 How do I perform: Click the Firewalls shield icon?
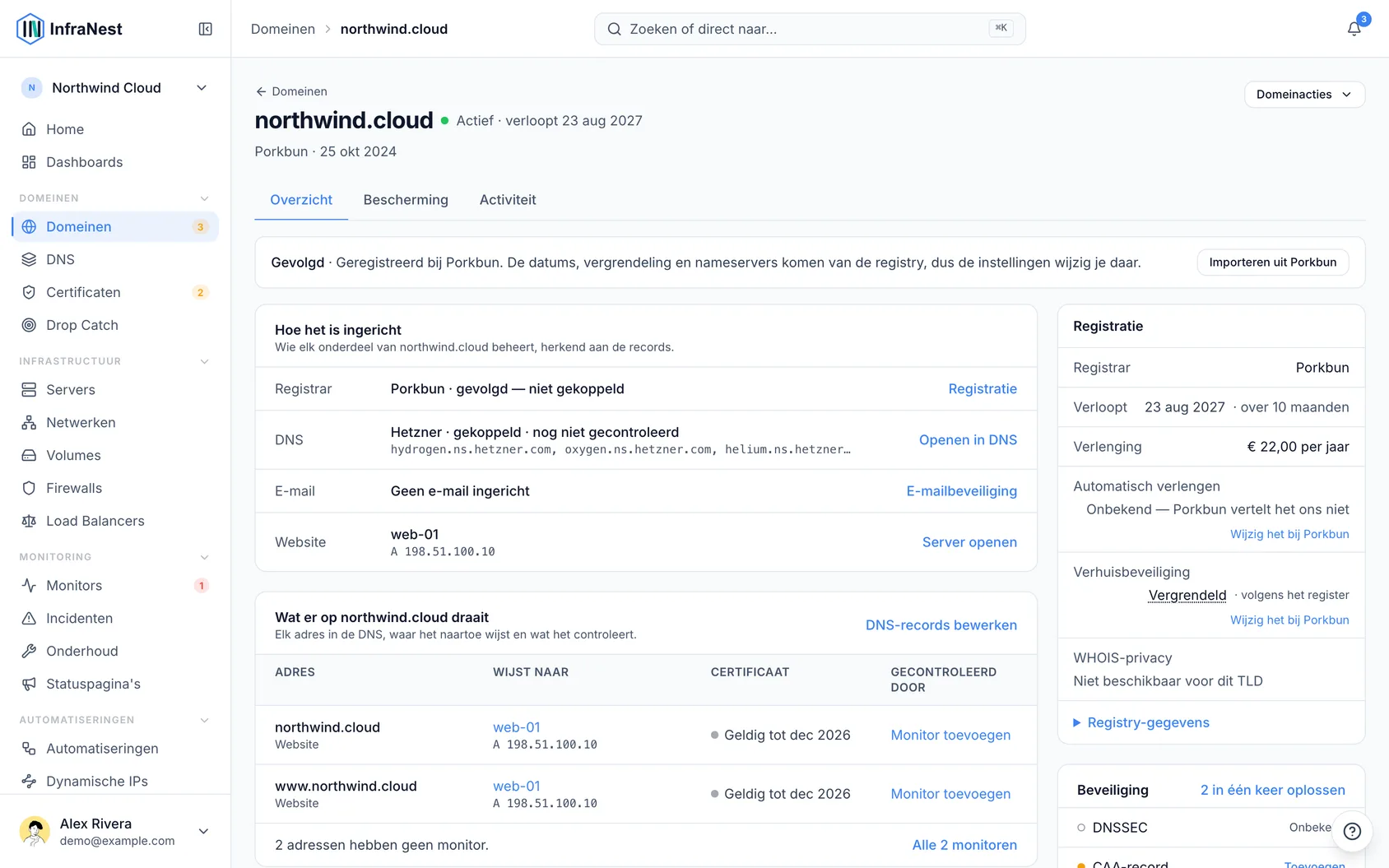click(x=29, y=489)
